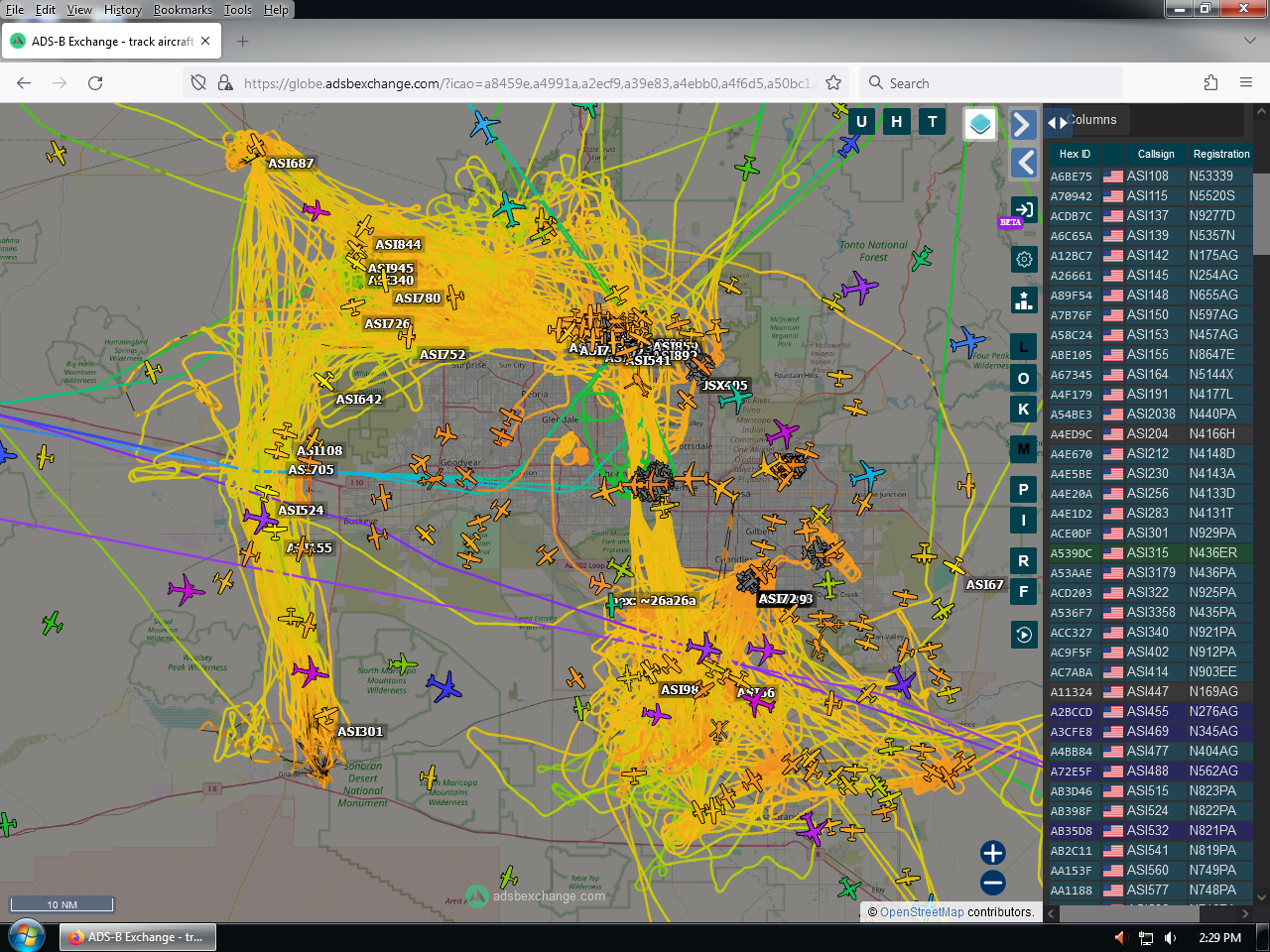Open tracking protection shield icon
The height and width of the screenshot is (952, 1270).
pyautogui.click(x=198, y=83)
